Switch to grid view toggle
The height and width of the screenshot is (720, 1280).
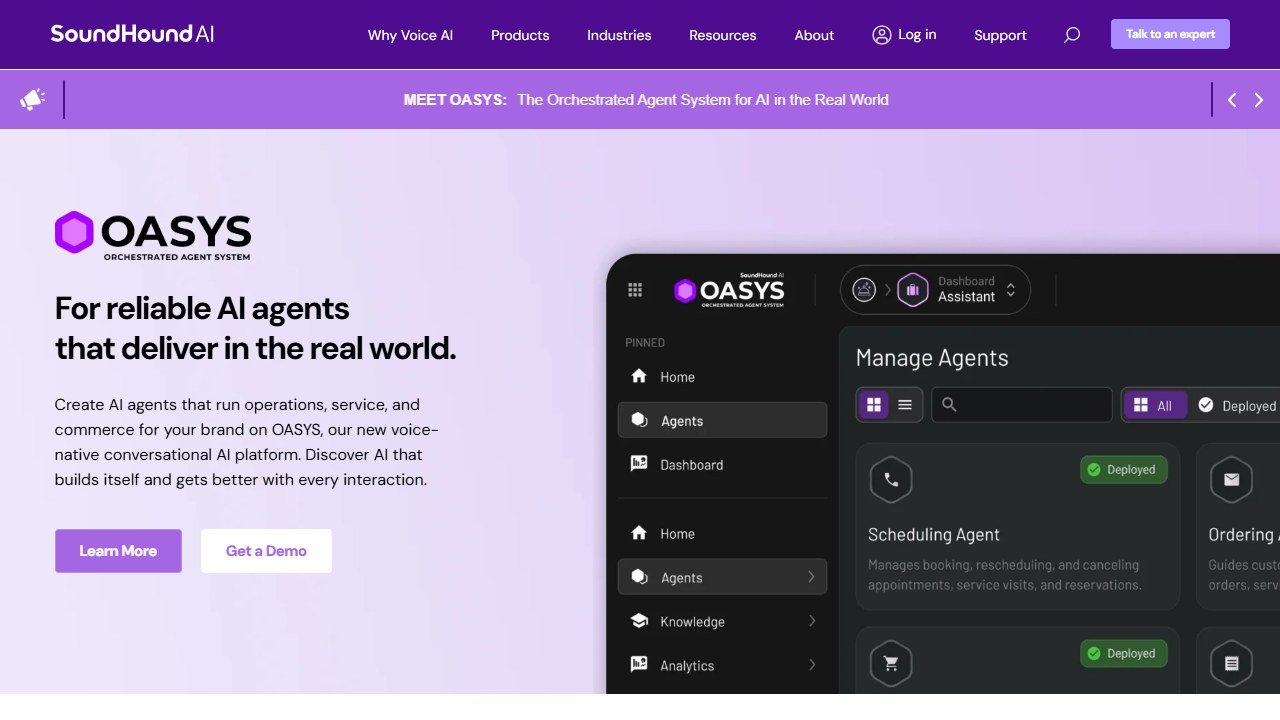pos(874,405)
